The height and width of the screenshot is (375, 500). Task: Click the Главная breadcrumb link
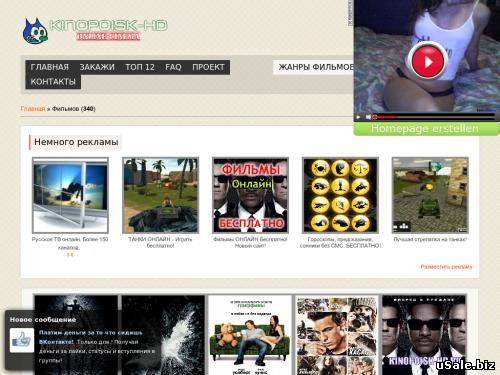click(x=33, y=109)
